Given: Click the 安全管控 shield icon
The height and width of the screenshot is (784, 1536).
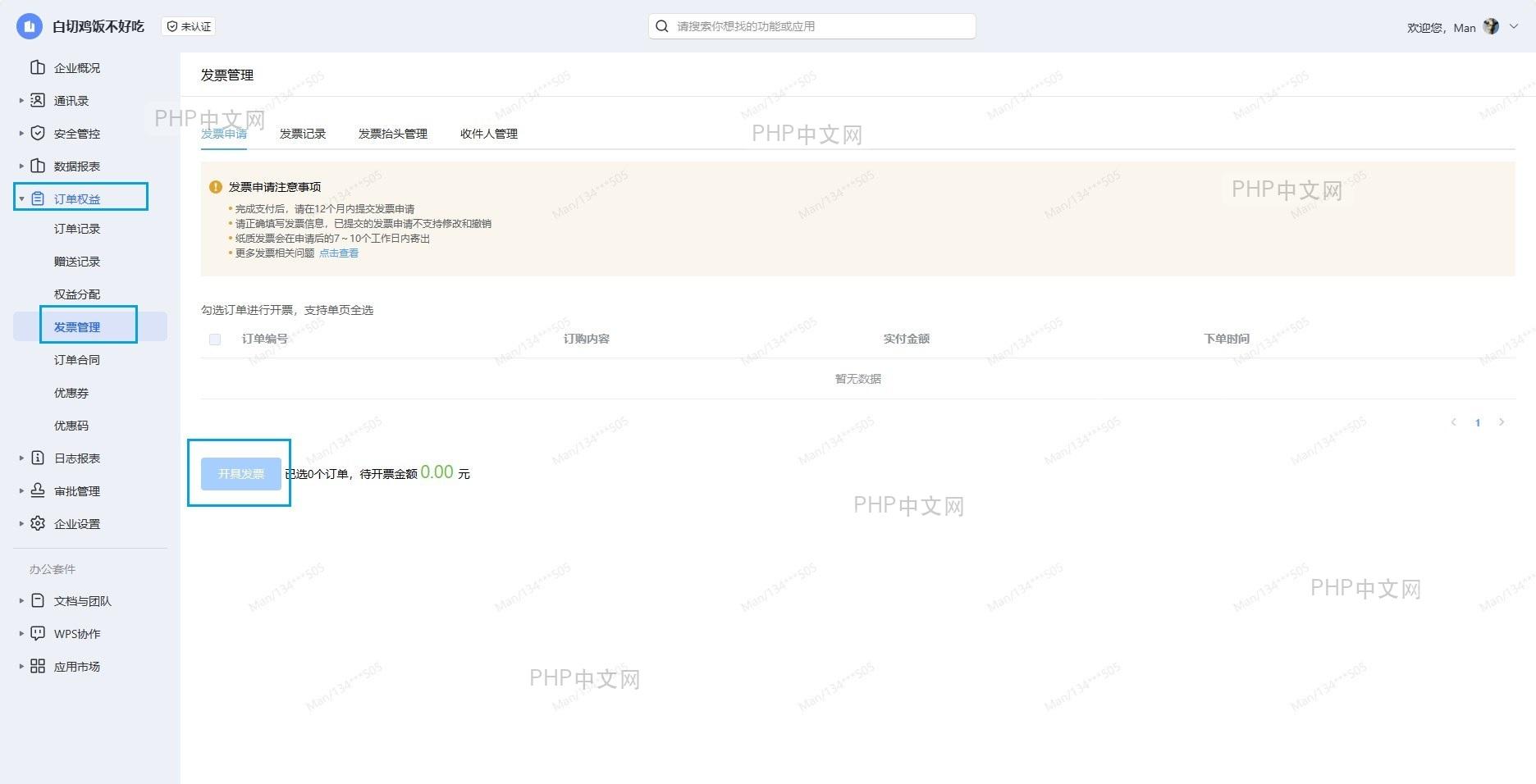Looking at the screenshot, I should point(38,133).
